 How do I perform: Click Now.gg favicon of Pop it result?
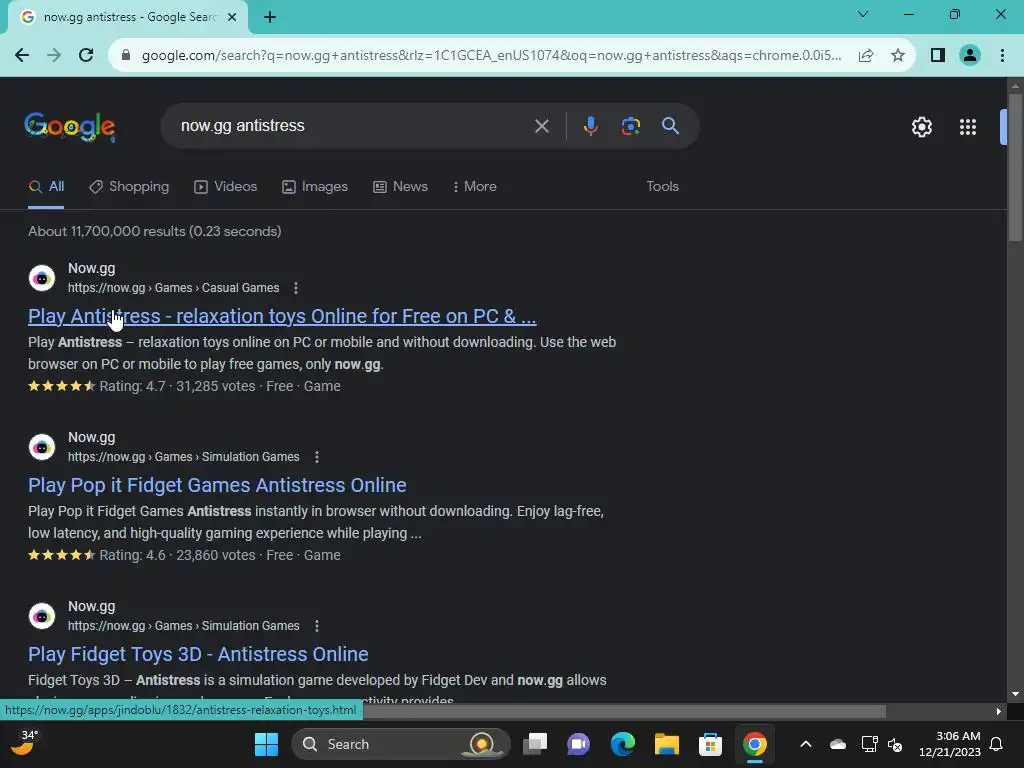click(42, 447)
